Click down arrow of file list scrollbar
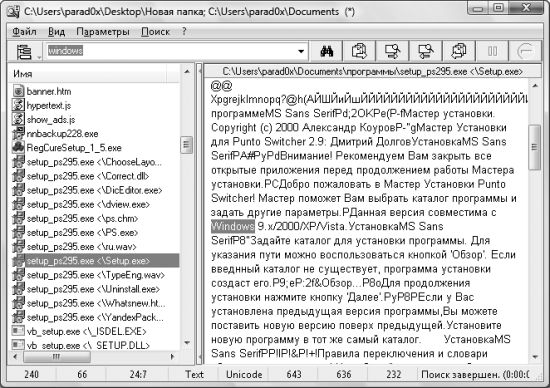This screenshot has width=550, height=388. tap(187, 343)
